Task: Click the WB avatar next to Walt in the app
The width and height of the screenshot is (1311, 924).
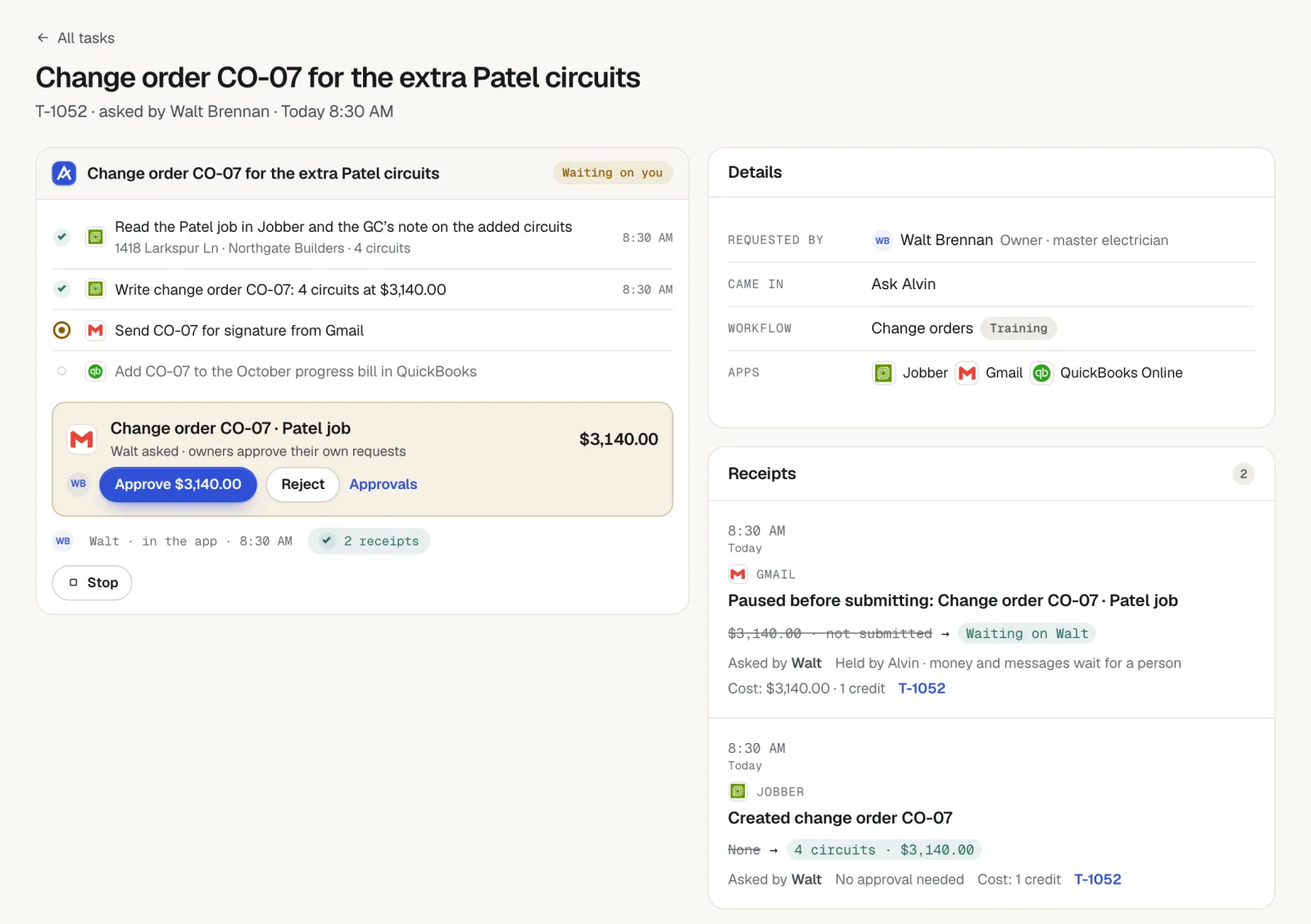Action: pyautogui.click(x=63, y=541)
